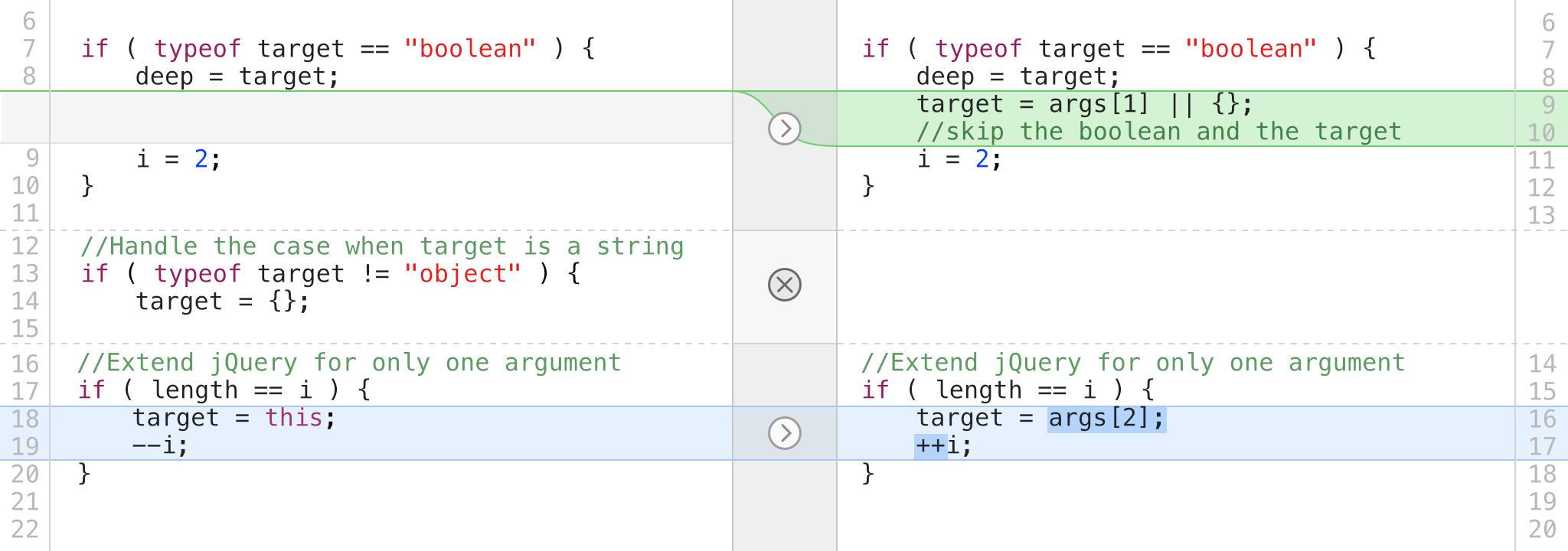Click the 'target = {};' line in left pane
The image size is (1568, 551).
[223, 302]
